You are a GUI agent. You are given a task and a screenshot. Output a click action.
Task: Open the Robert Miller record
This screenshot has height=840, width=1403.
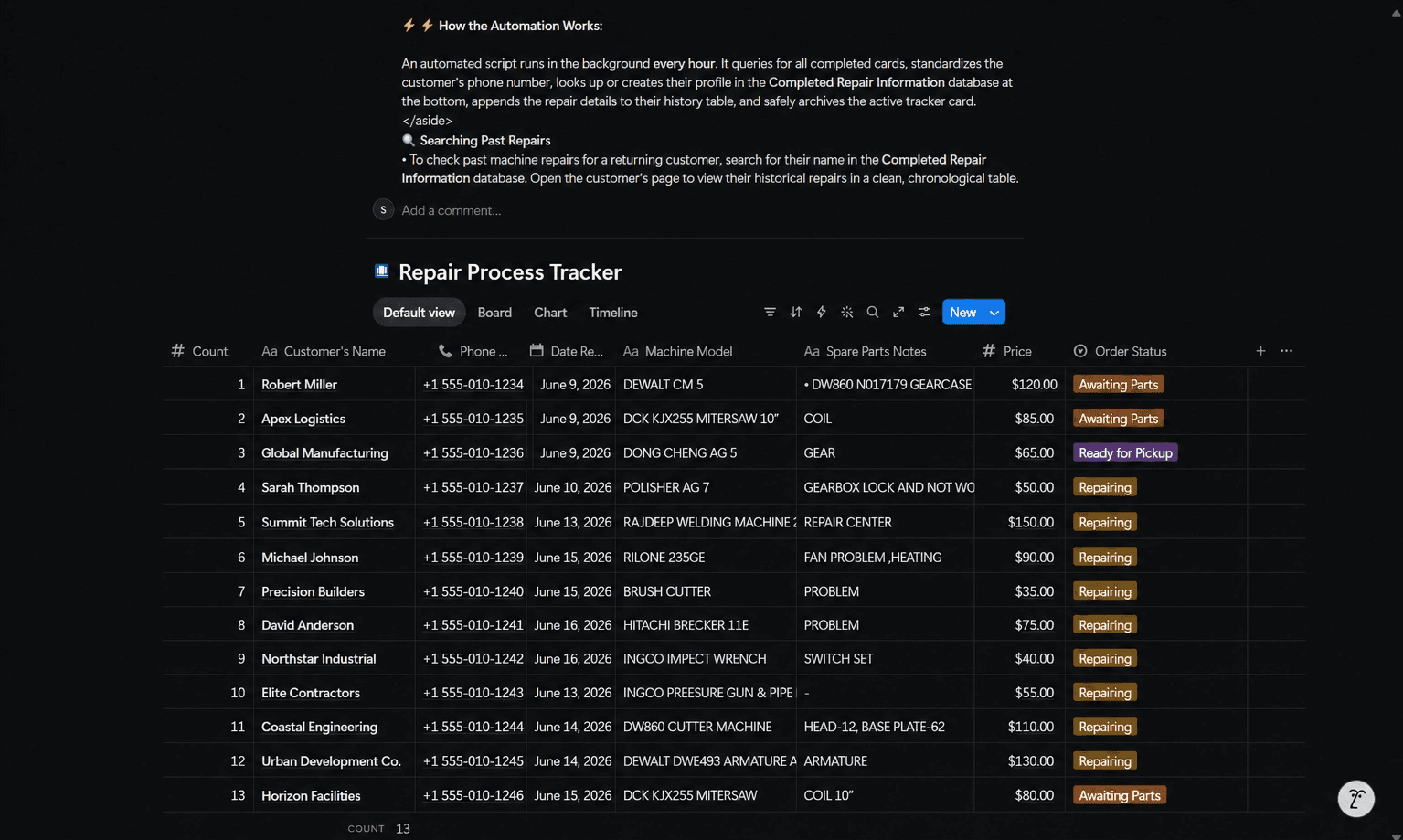(x=299, y=385)
